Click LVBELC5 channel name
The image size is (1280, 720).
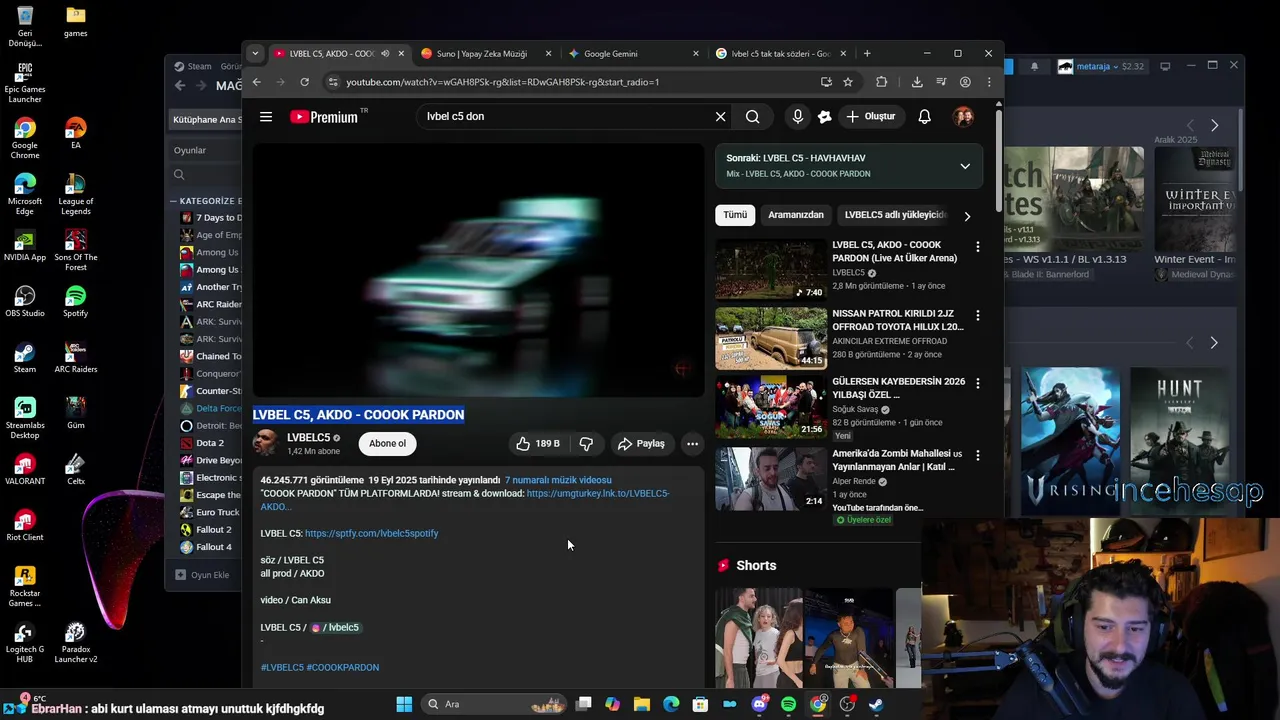click(308, 438)
